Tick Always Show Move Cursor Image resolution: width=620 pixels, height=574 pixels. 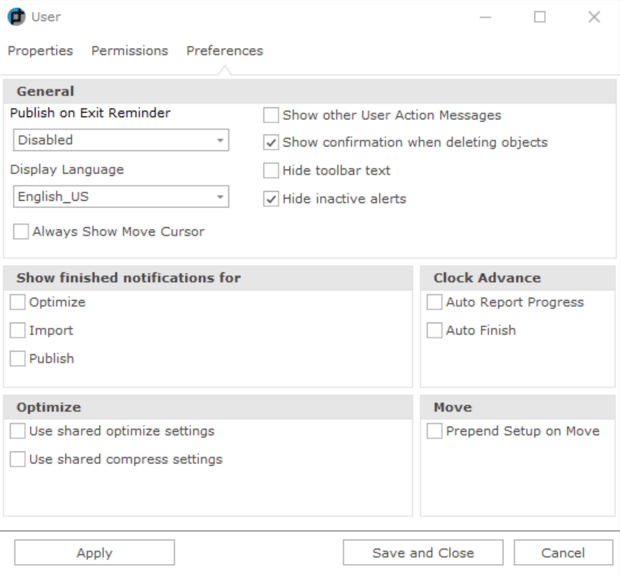tap(21, 231)
